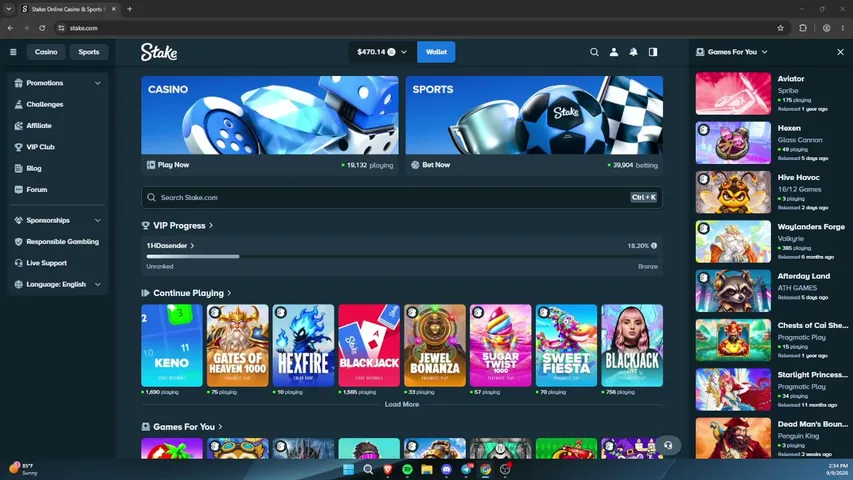Open Windows Start menu

[348, 469]
